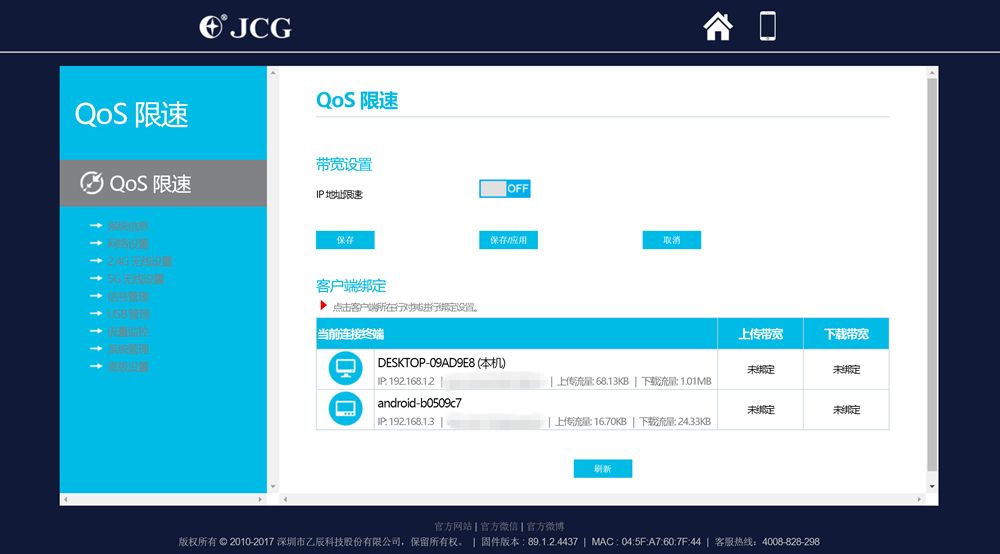The width and height of the screenshot is (1000, 554).
Task: Click the 取消 button
Action: 672,240
